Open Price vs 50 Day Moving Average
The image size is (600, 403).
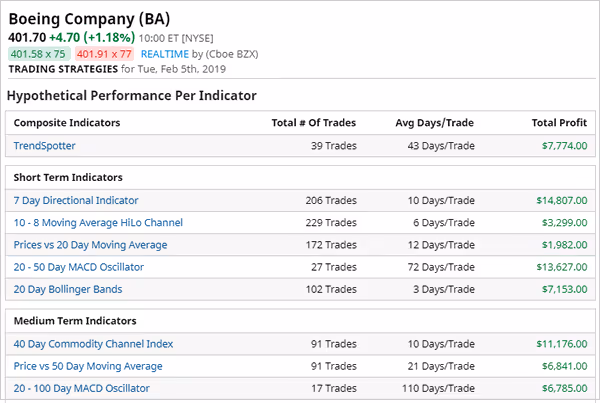pos(88,366)
